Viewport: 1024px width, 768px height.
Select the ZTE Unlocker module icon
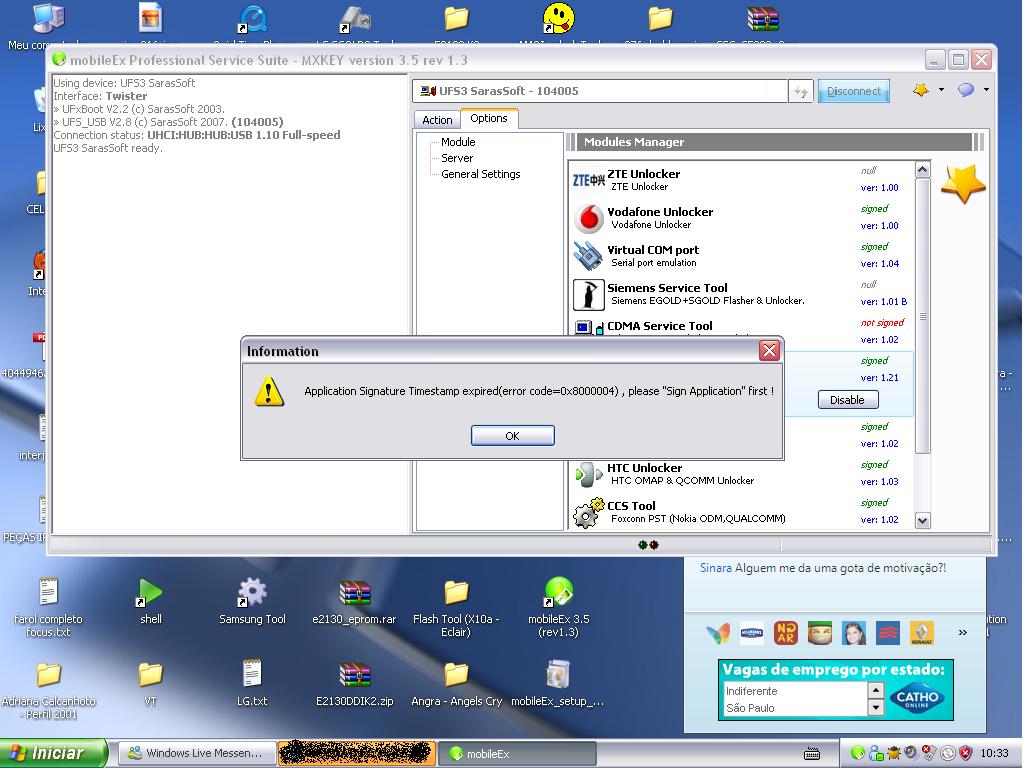(x=588, y=180)
